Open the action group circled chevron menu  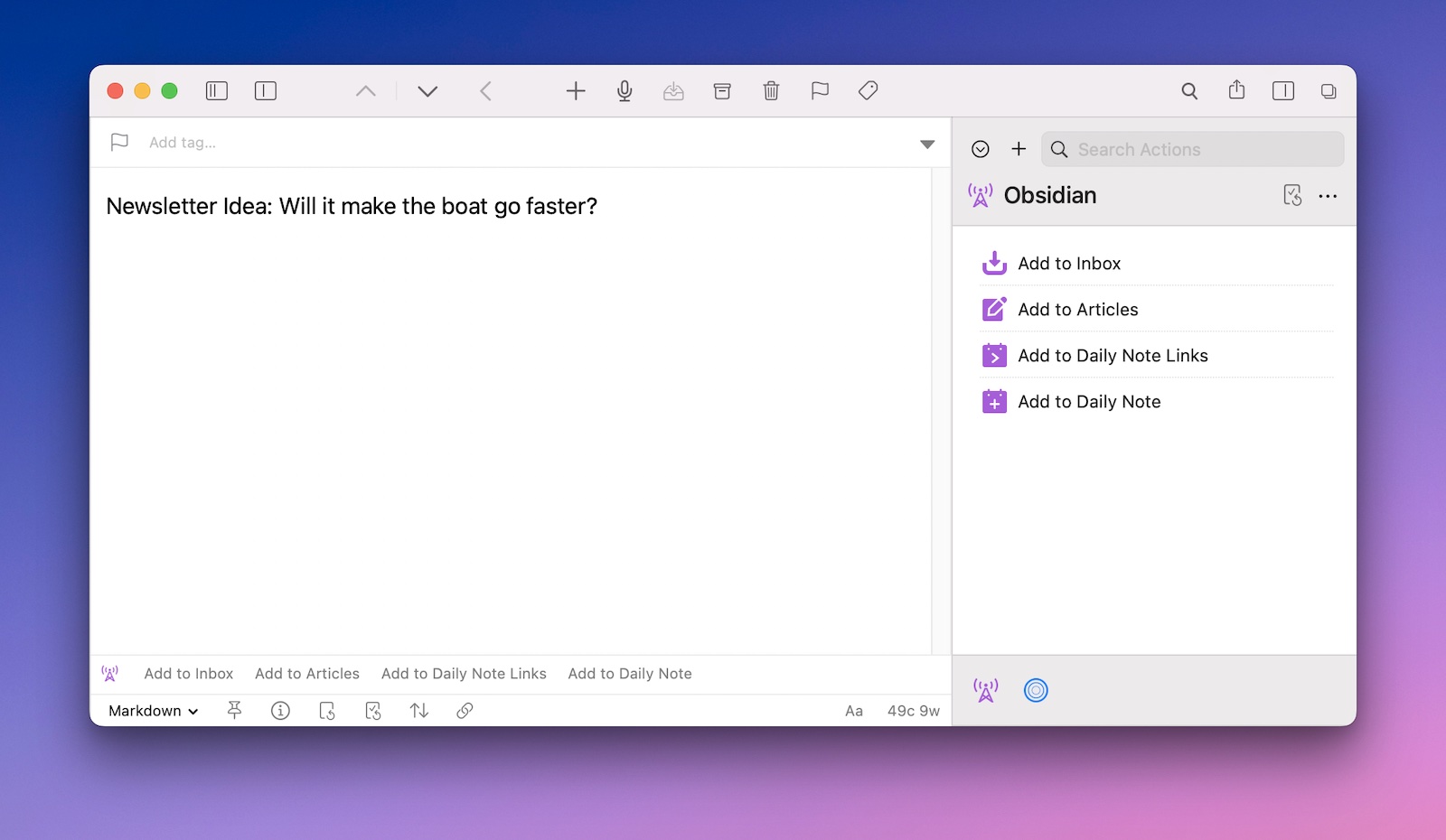pyautogui.click(x=981, y=149)
